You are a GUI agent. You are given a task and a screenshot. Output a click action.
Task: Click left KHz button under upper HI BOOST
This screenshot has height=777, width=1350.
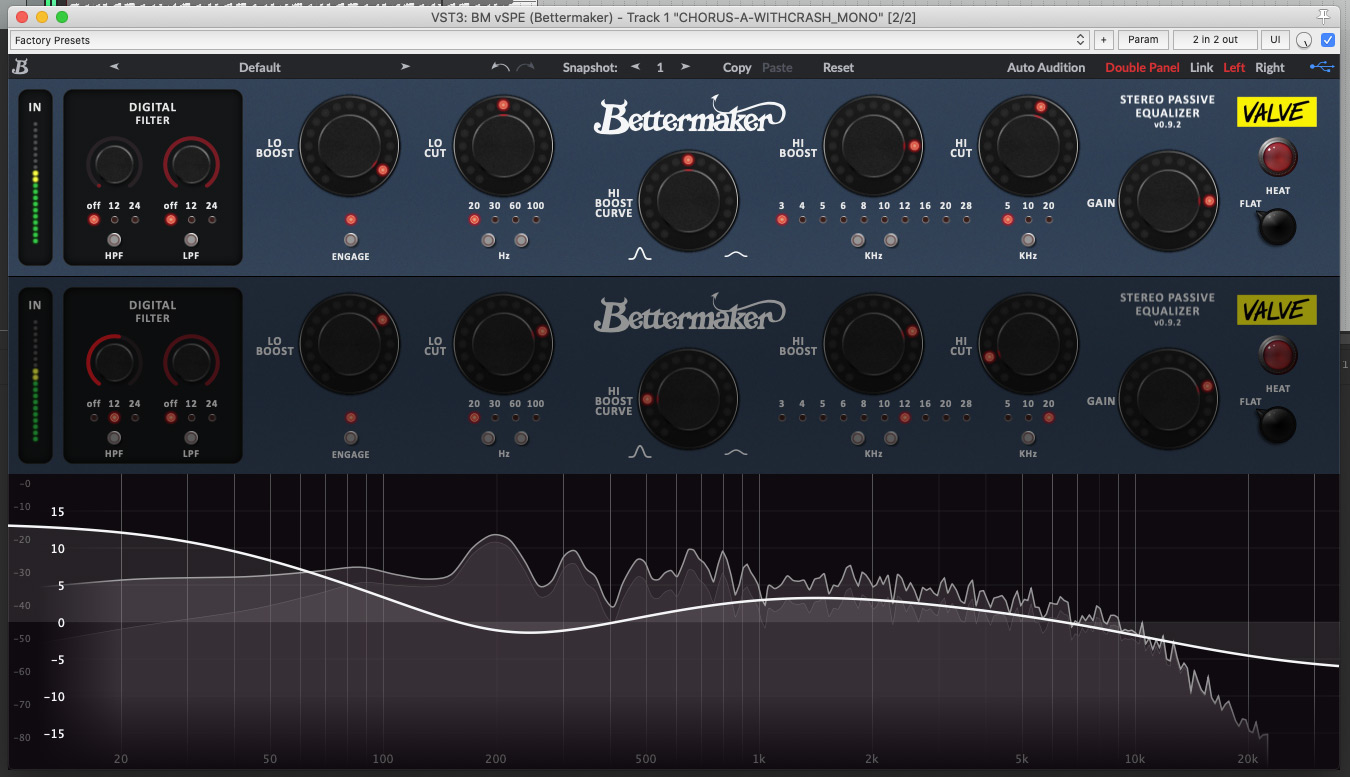click(857, 240)
